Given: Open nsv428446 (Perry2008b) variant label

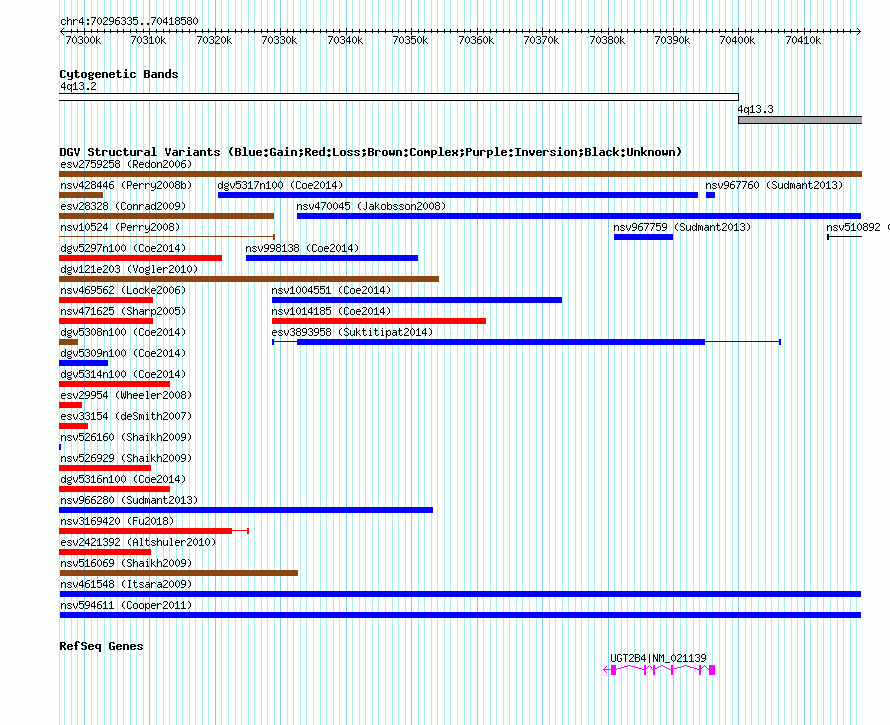Looking at the screenshot, I should tap(126, 185).
